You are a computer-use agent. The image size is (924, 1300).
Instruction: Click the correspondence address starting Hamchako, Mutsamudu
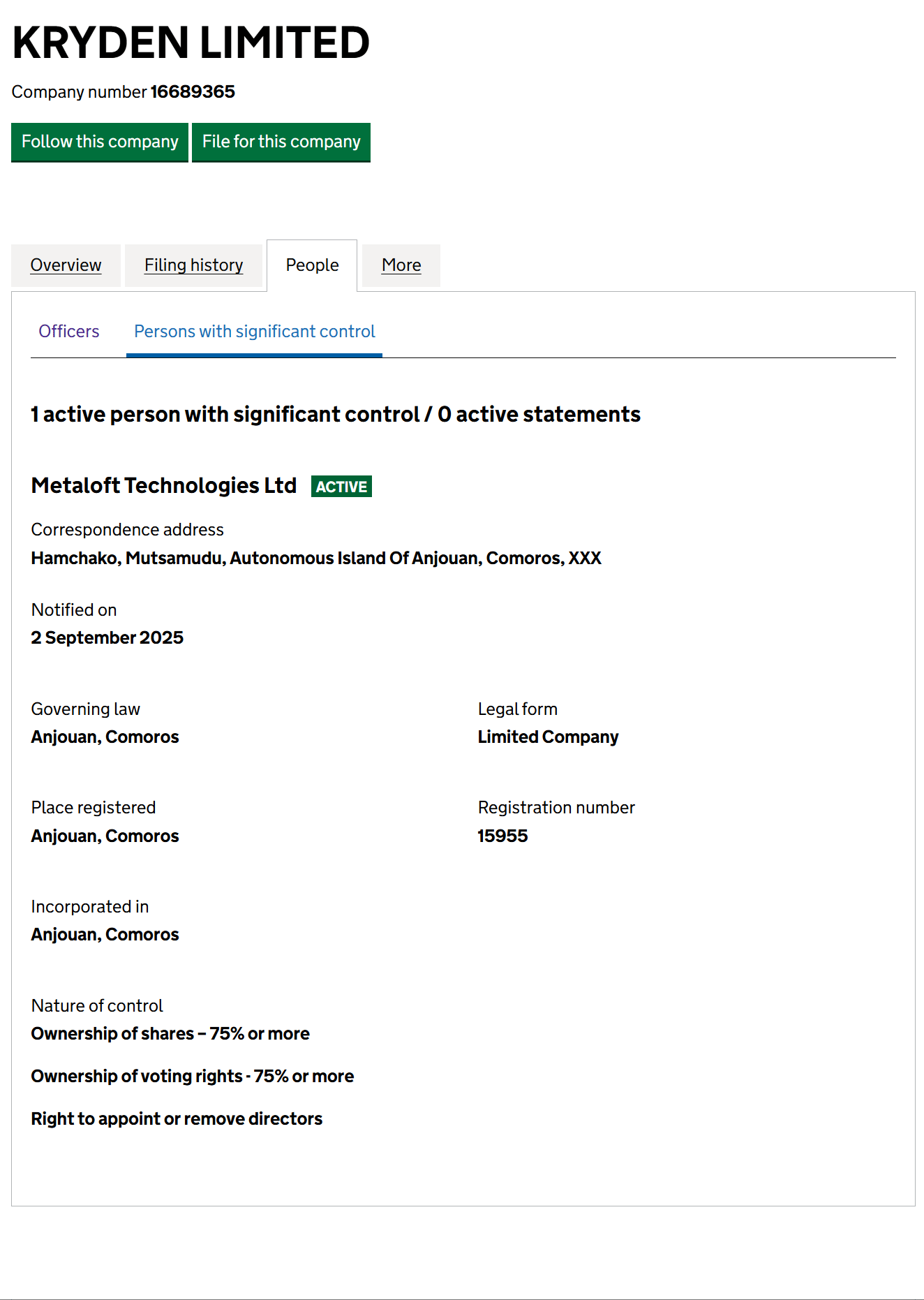coord(316,559)
